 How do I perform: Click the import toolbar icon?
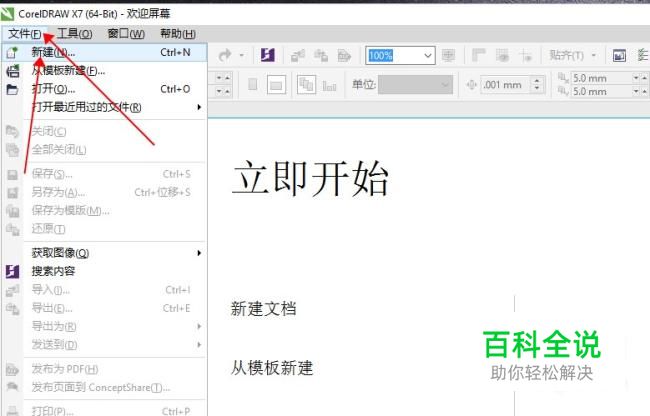(298, 55)
